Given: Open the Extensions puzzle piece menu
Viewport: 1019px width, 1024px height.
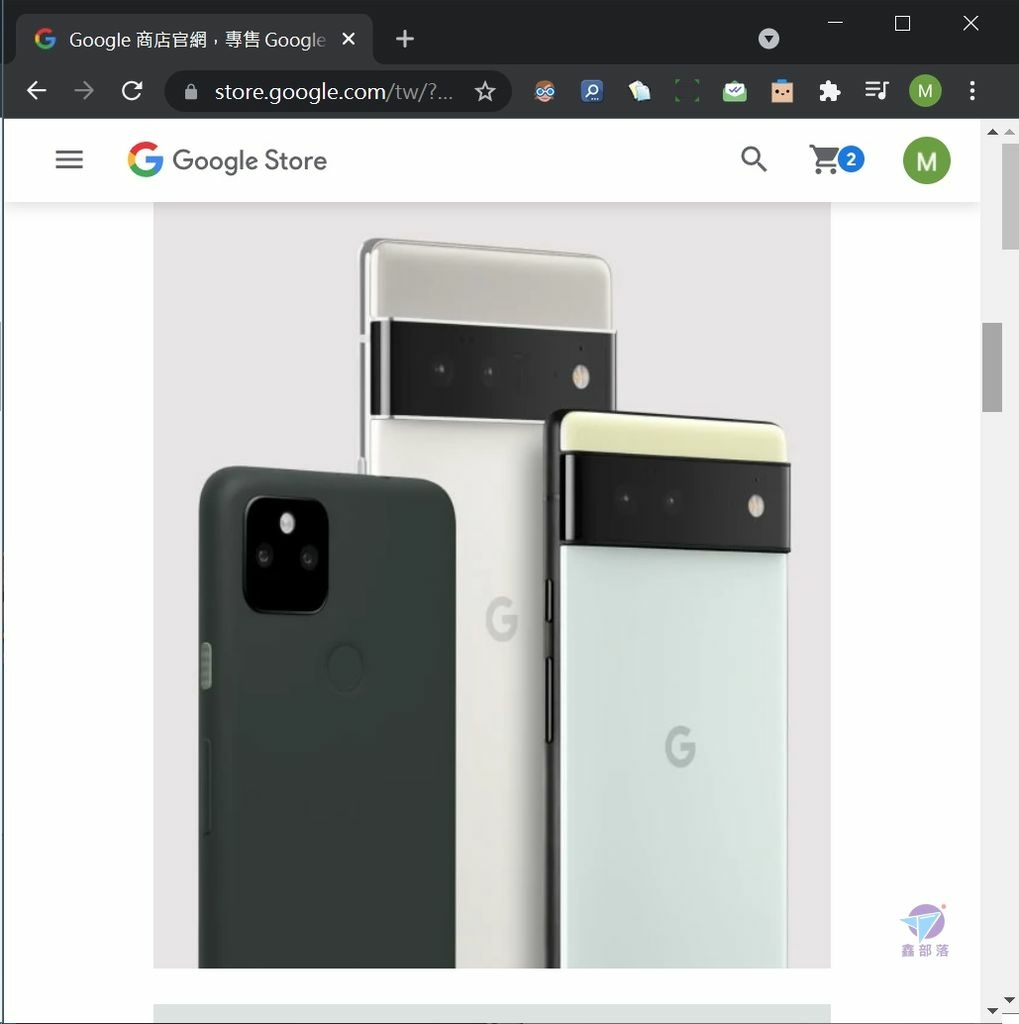Looking at the screenshot, I should (x=830, y=91).
